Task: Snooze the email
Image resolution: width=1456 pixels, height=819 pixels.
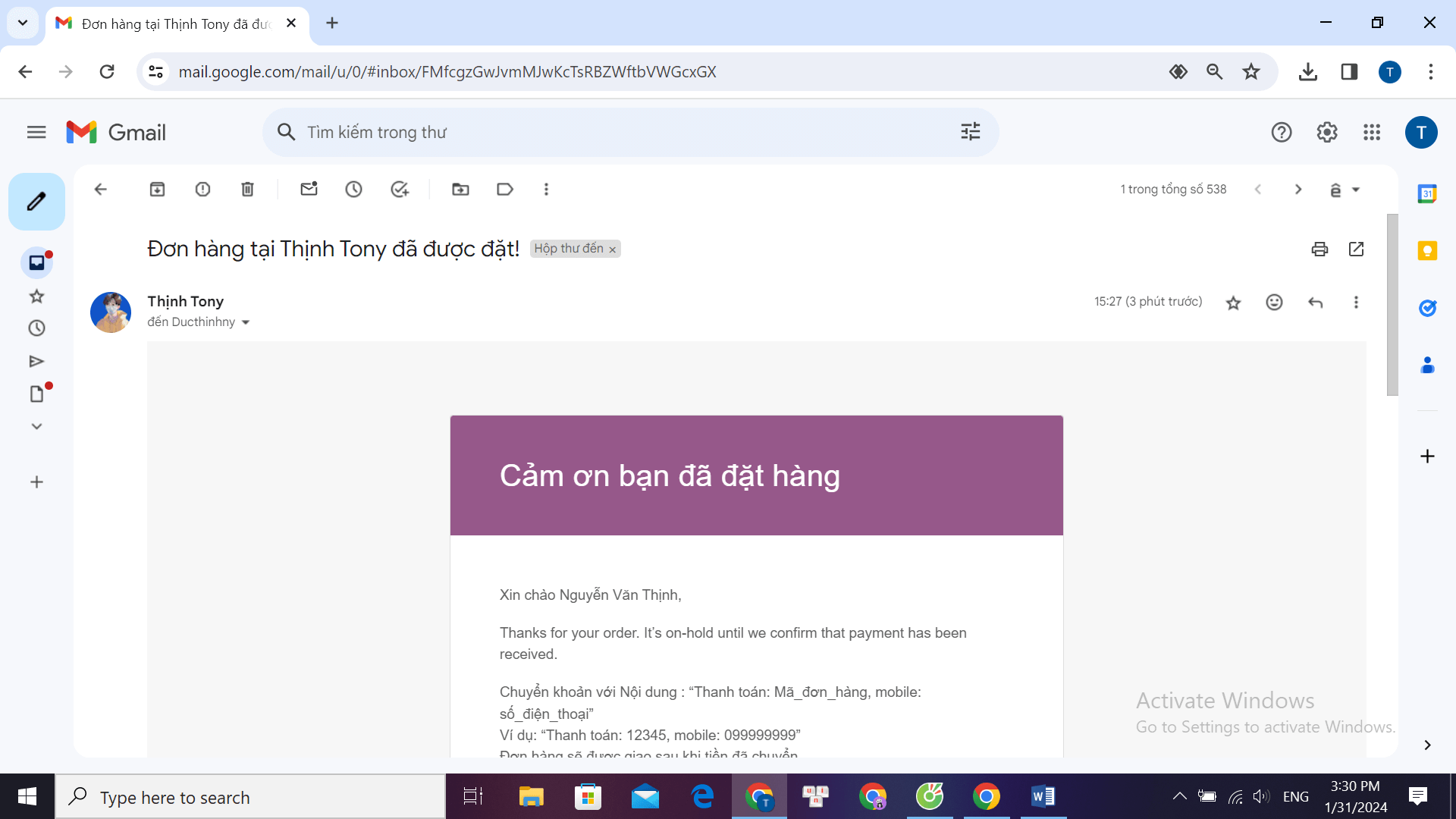Action: [353, 189]
